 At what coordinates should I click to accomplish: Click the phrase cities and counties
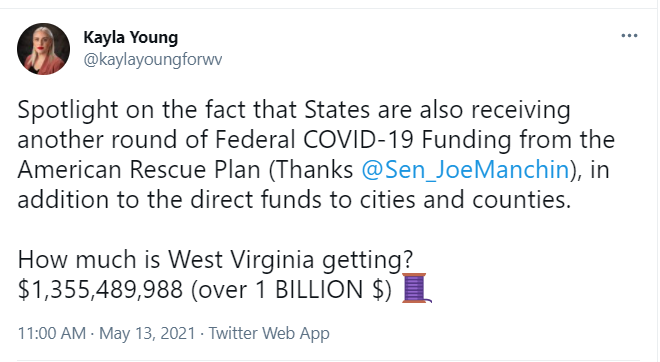[x=465, y=200]
